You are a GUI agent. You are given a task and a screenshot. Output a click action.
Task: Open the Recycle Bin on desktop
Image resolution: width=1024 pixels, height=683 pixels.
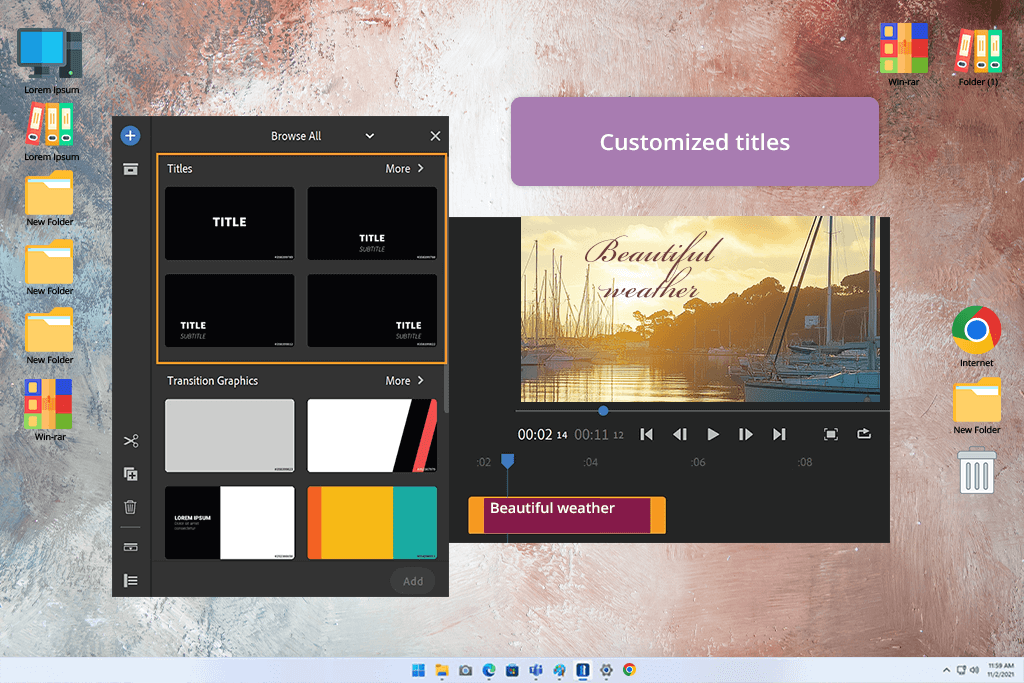pos(977,469)
